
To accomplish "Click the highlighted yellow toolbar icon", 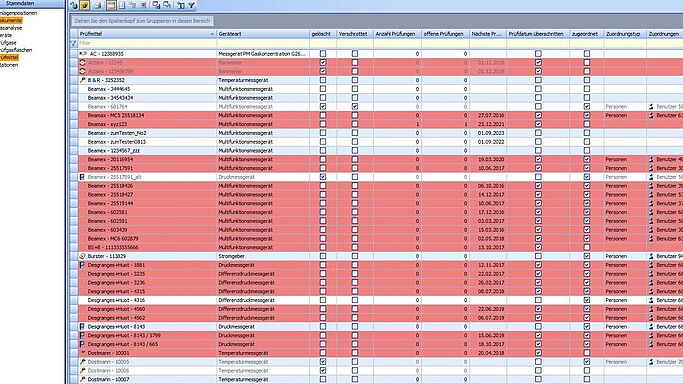I will point(85,5).
